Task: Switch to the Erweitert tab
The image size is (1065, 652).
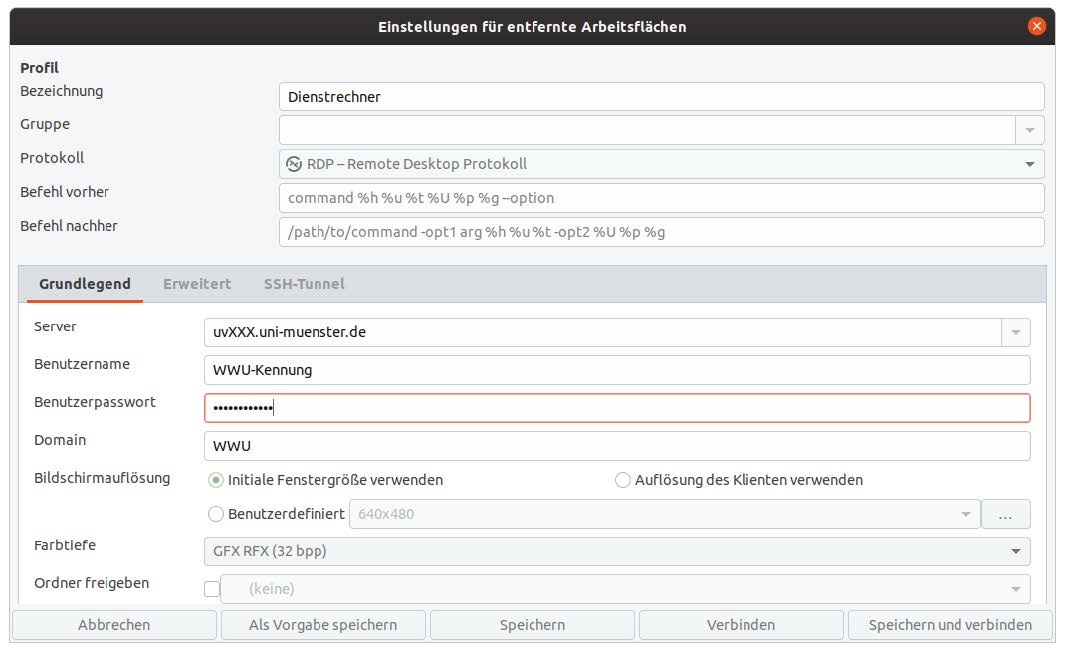Action: tap(197, 284)
